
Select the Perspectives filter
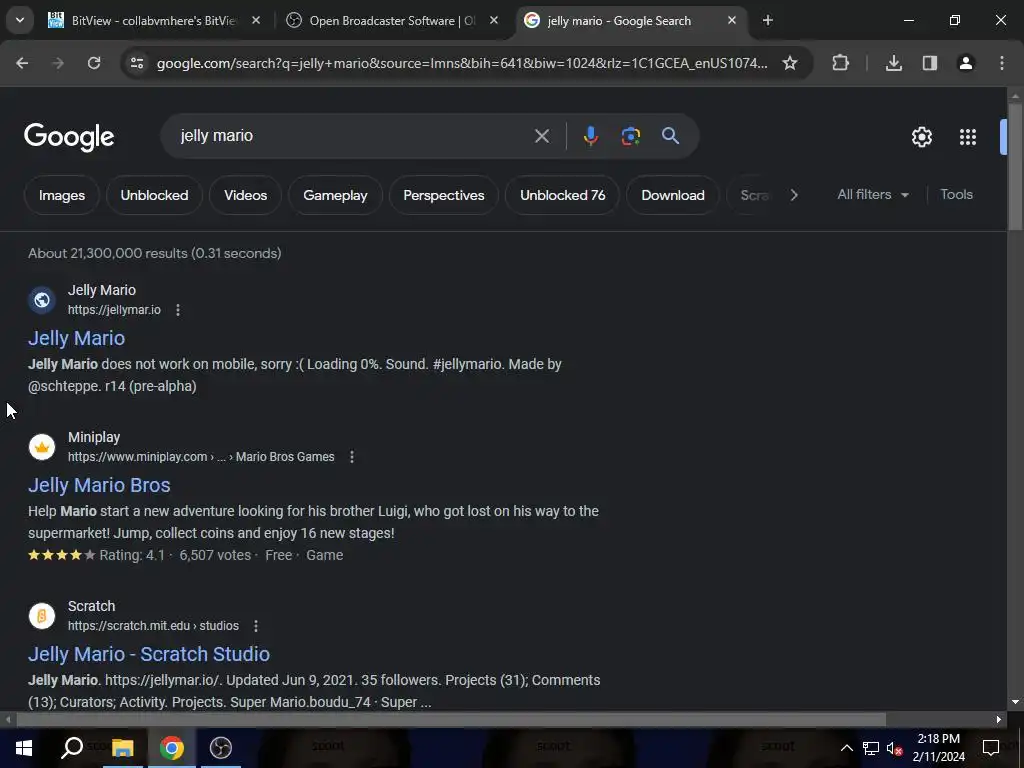[x=444, y=195]
